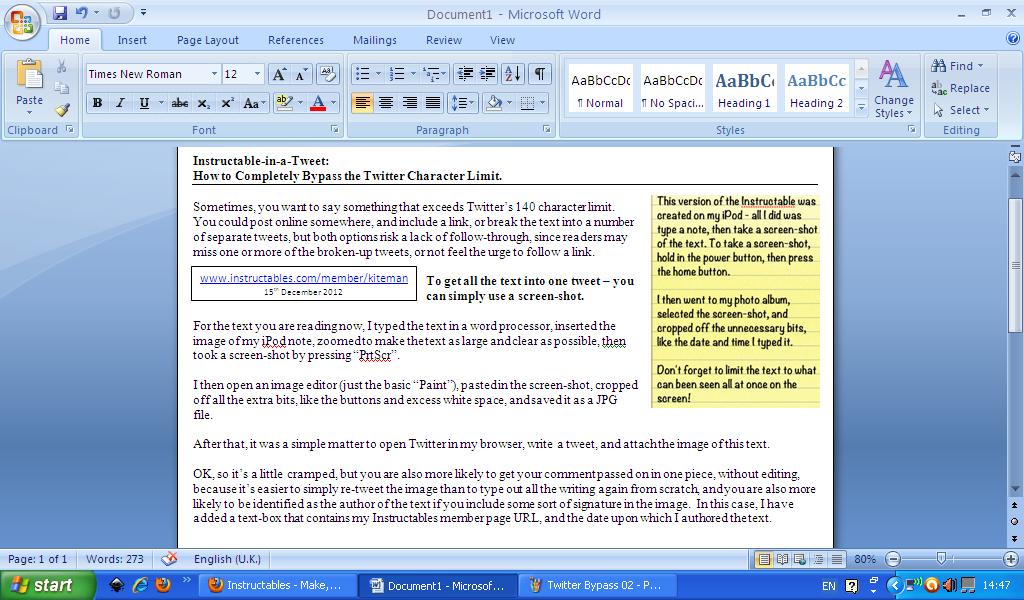
Task: Toggle show/hide paragraph marks
Action: coord(539,74)
